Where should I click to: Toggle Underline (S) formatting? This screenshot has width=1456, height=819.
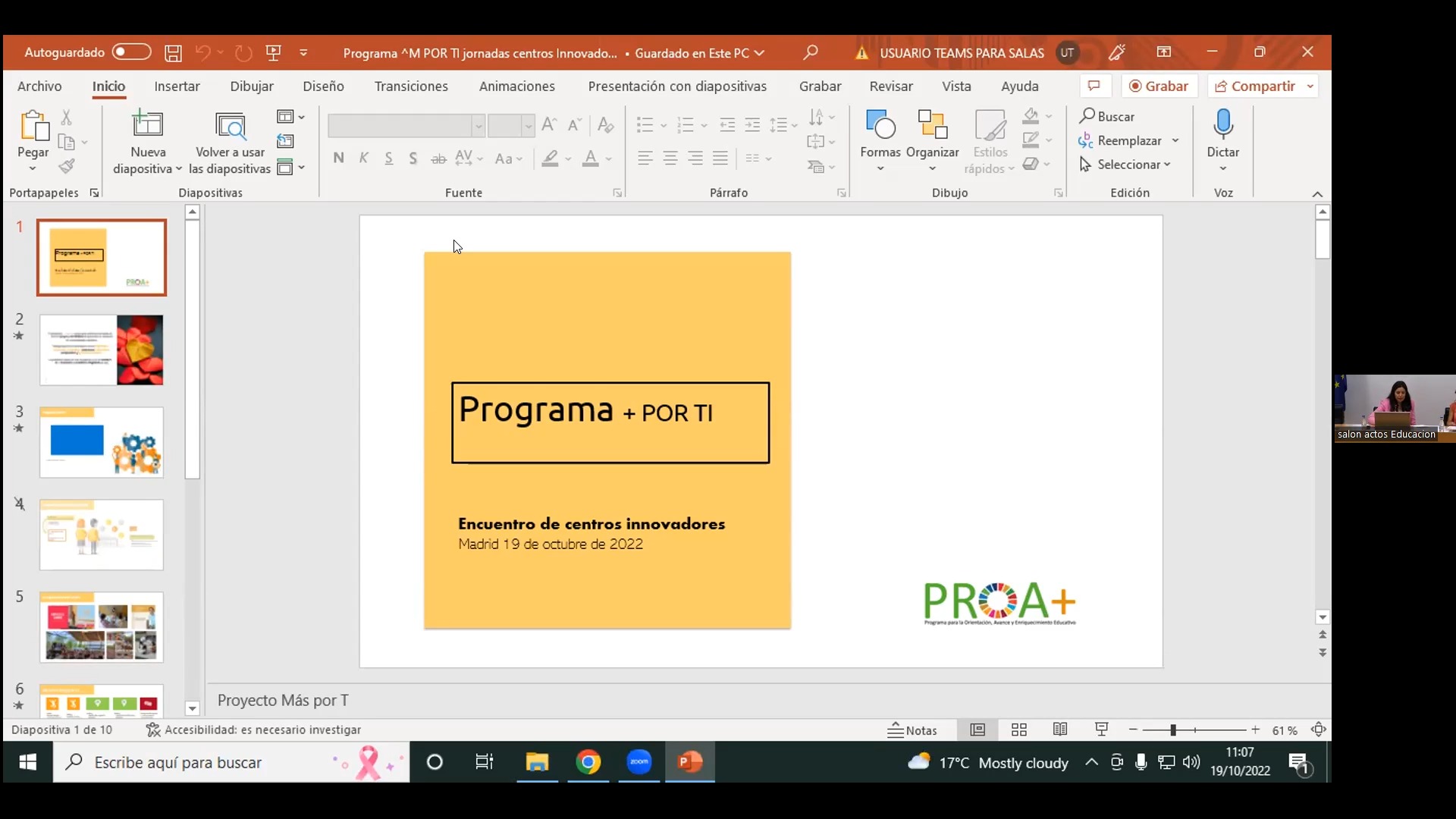388,158
